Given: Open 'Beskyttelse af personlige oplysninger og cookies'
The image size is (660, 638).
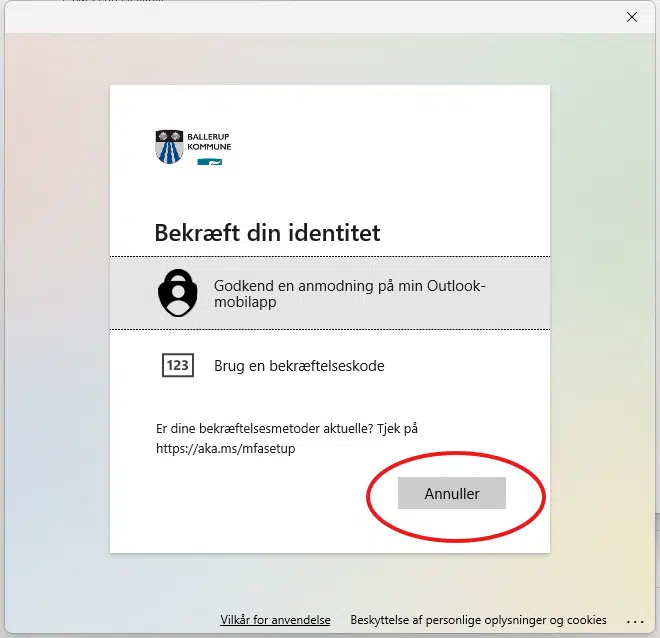Looking at the screenshot, I should tap(478, 620).
